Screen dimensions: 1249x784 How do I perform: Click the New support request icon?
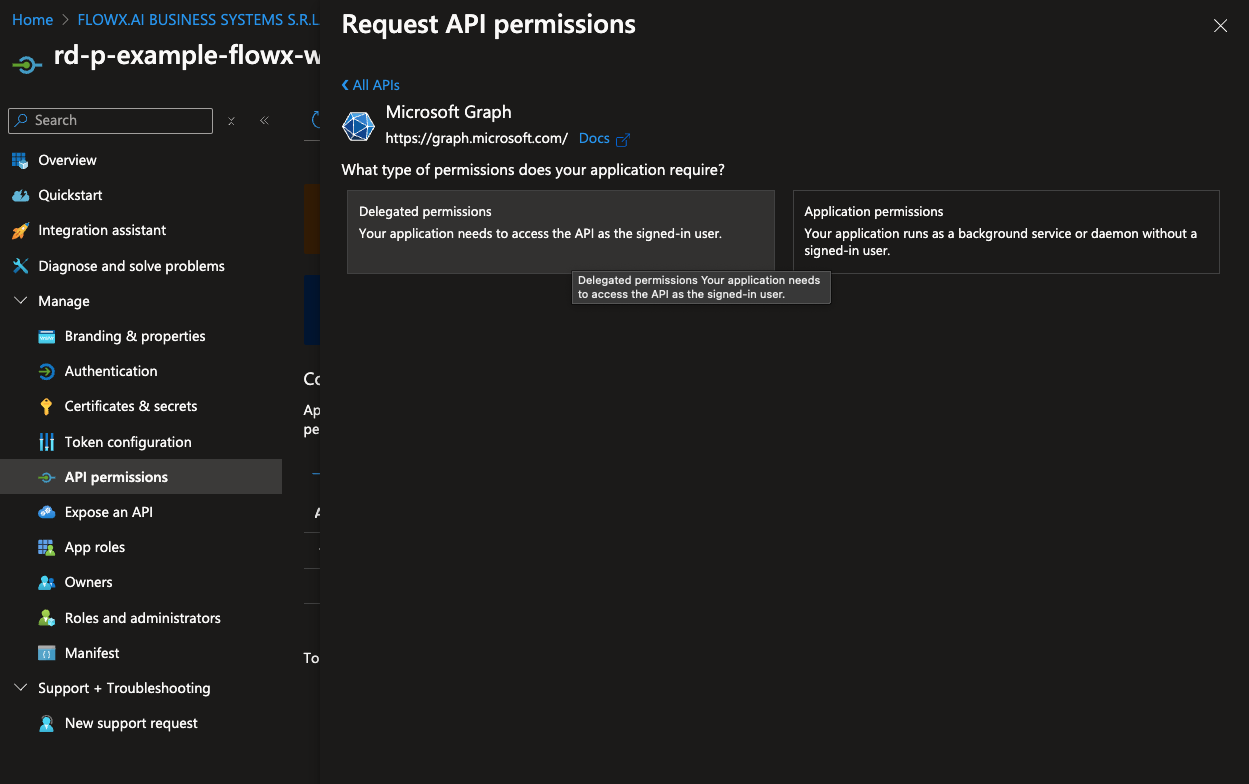pyautogui.click(x=46, y=723)
